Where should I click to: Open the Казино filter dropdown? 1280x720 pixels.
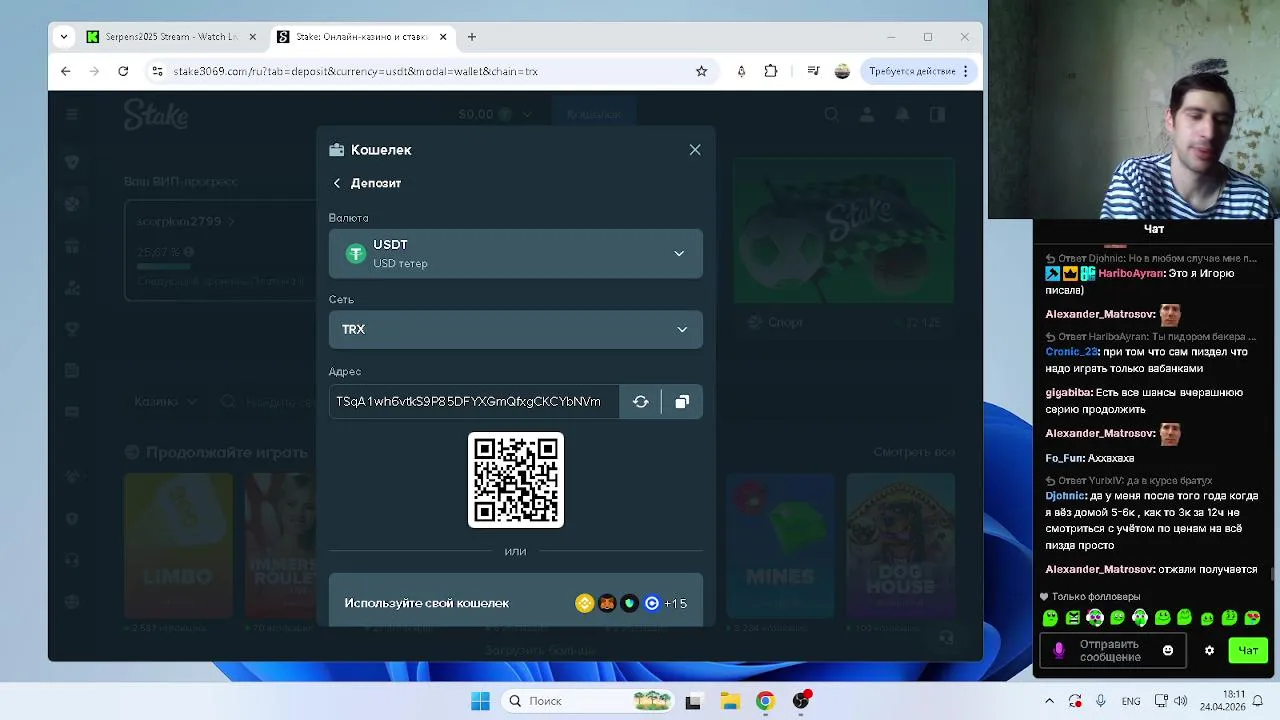pos(166,401)
